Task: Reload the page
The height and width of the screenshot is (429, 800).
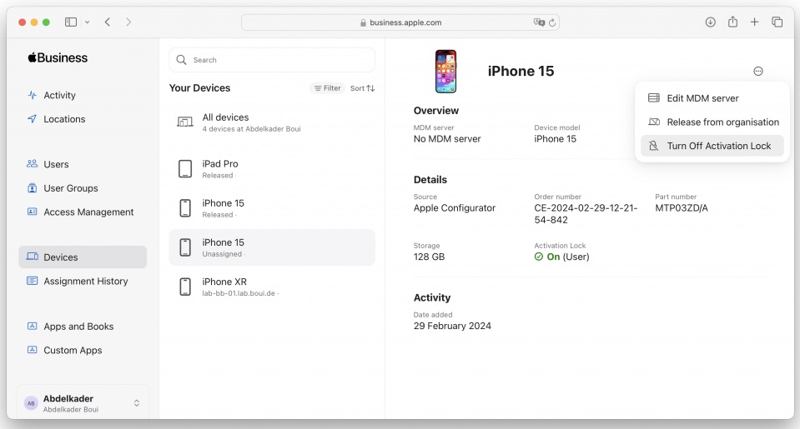Action: (552, 22)
